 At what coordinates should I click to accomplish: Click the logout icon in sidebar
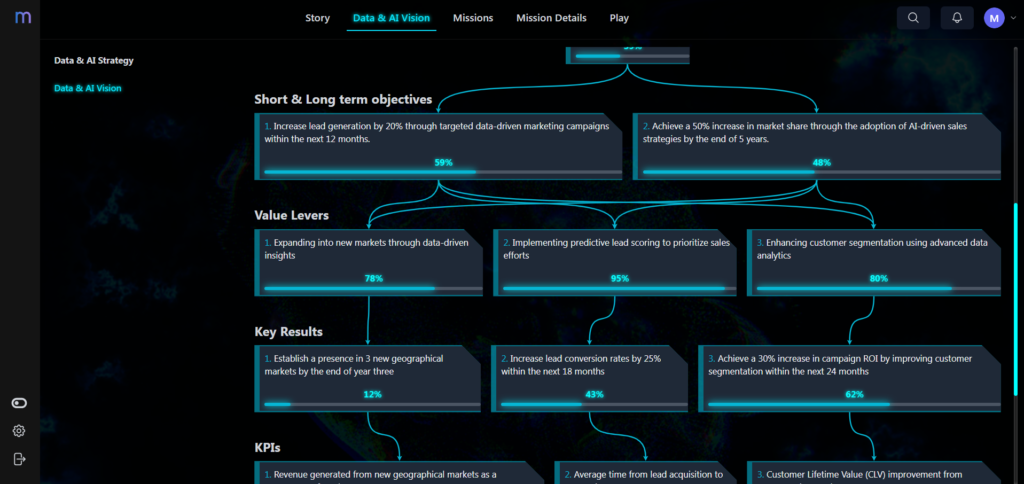pos(19,459)
